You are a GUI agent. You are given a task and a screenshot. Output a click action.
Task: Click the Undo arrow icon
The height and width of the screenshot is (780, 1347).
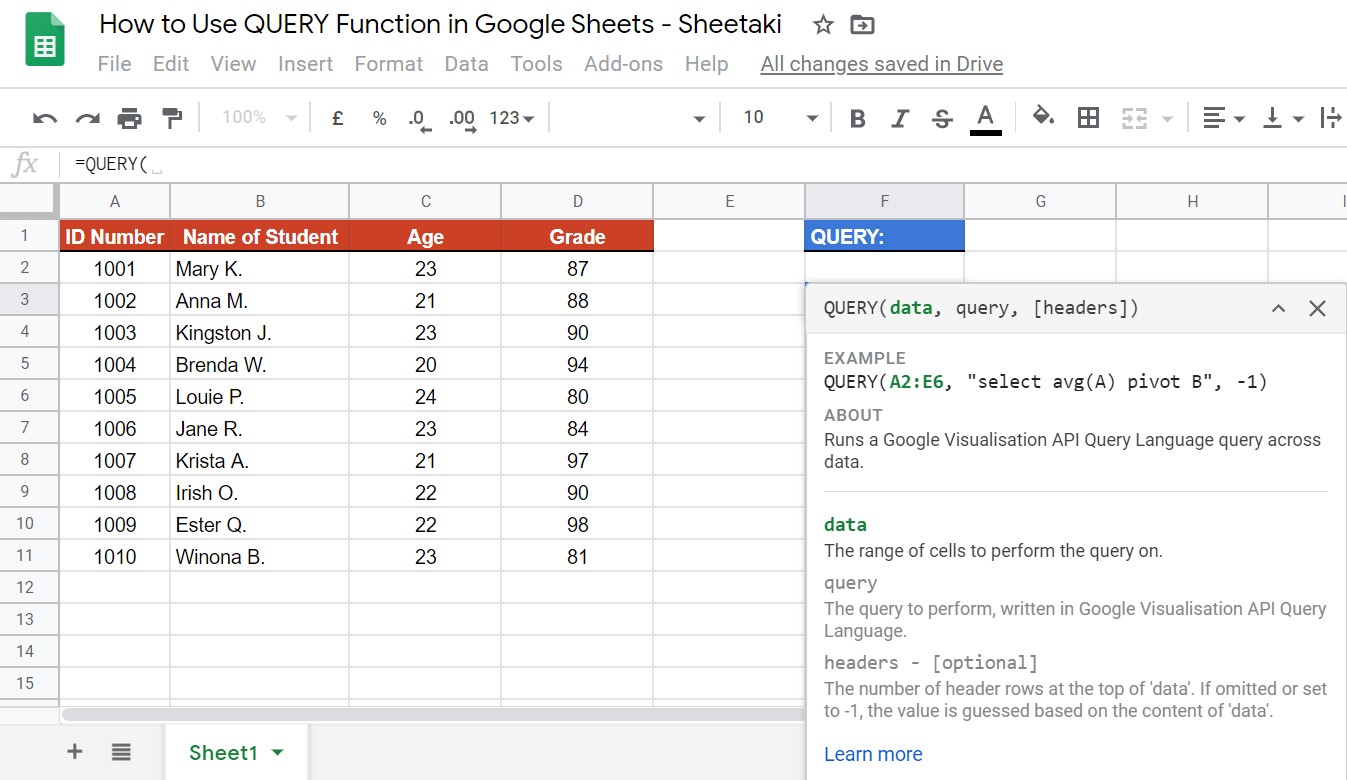(x=45, y=118)
